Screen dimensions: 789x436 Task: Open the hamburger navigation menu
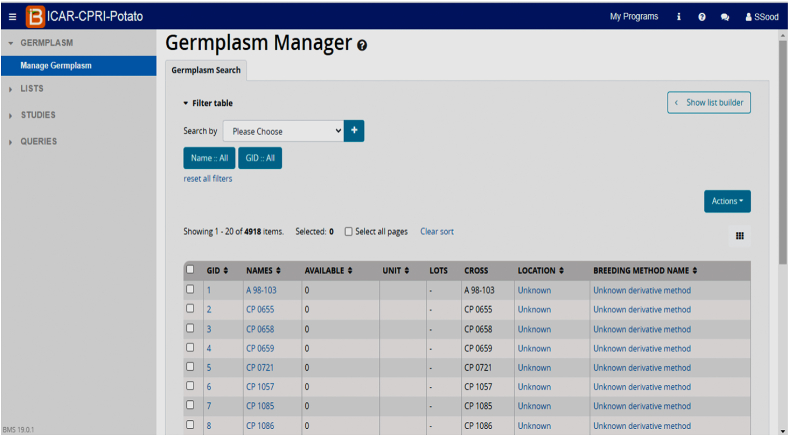click(12, 16)
